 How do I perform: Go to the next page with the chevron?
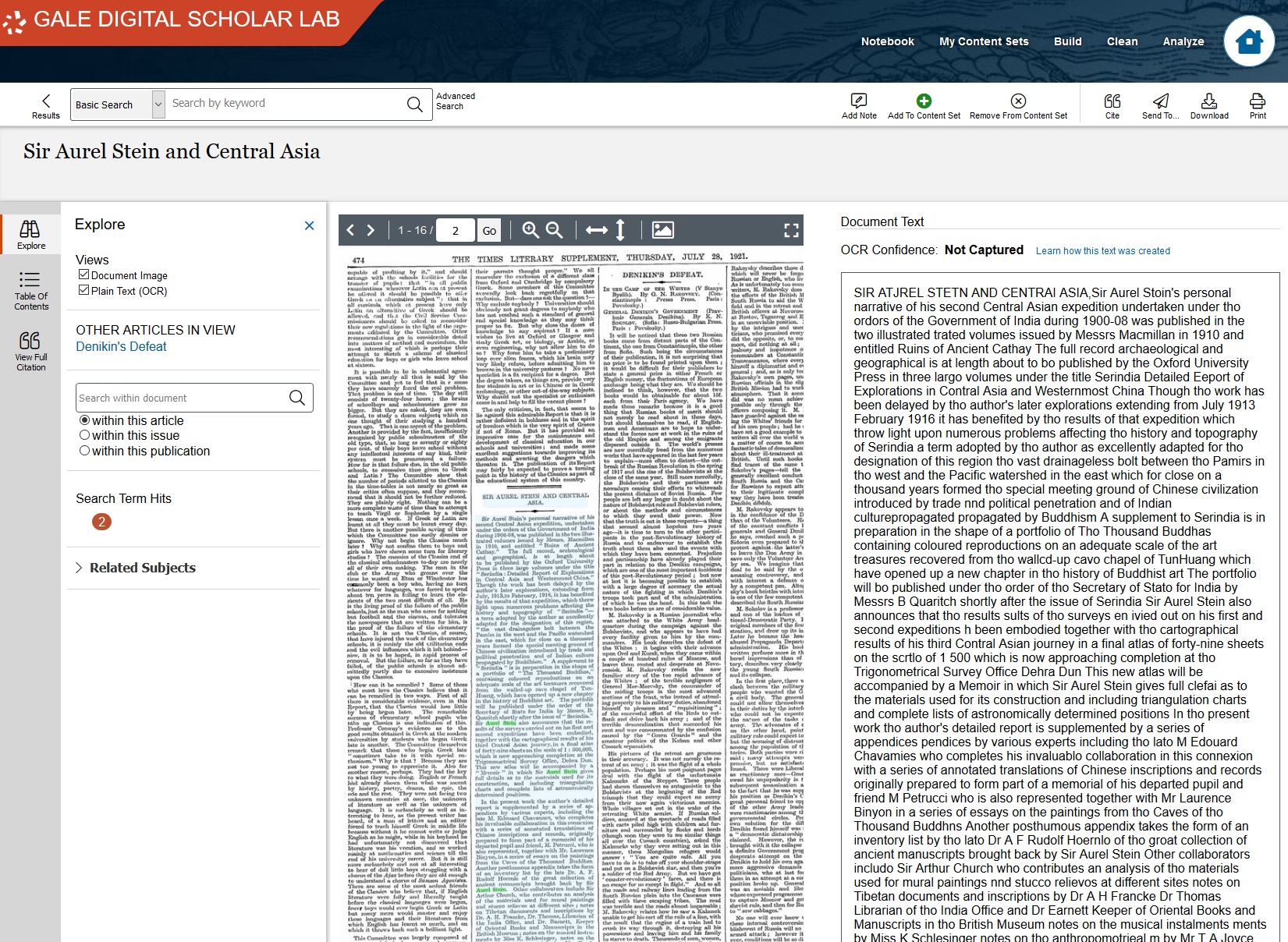370,230
